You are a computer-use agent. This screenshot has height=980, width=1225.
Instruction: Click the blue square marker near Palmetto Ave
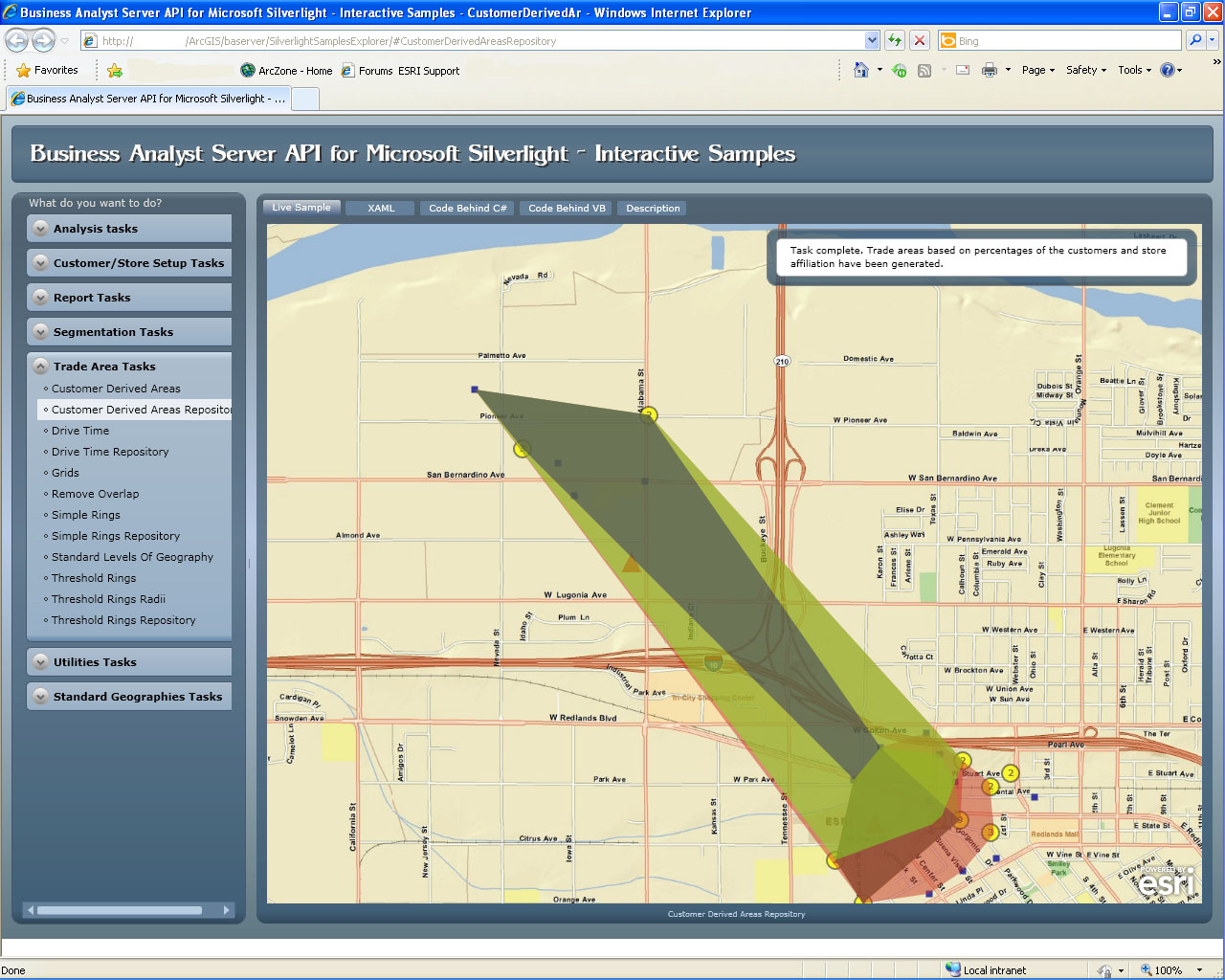coord(475,390)
